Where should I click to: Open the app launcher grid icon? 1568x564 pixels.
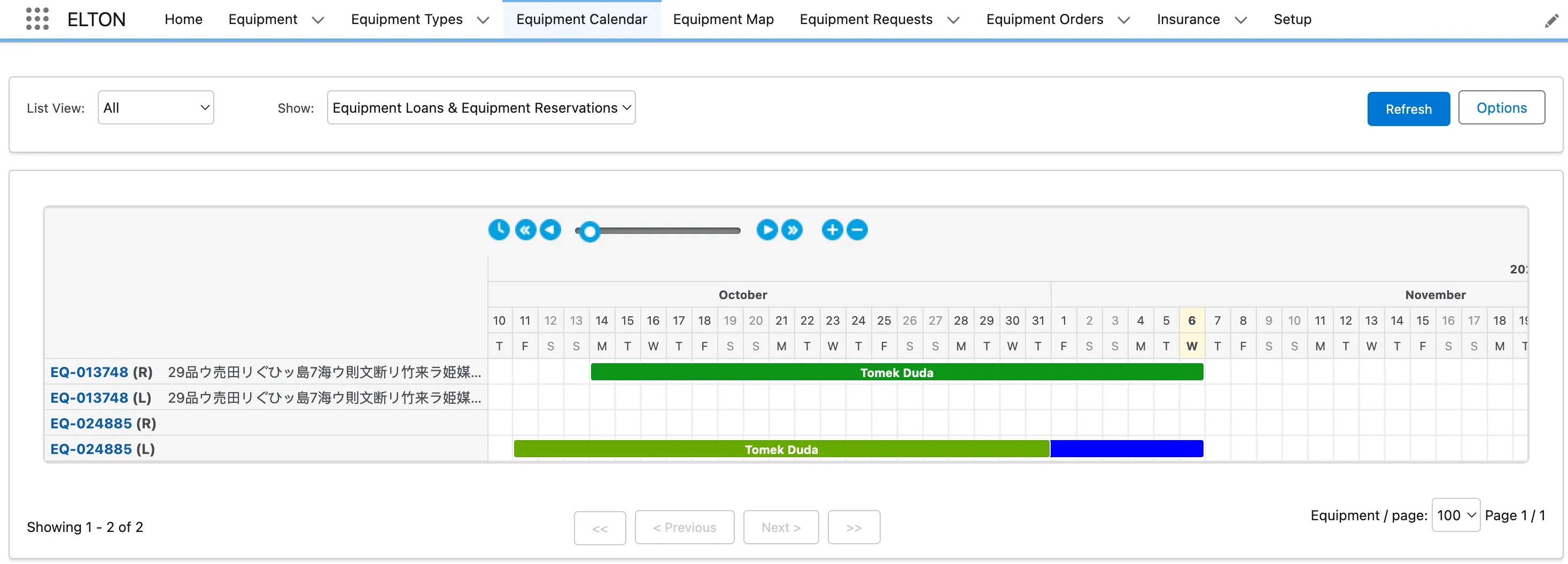[37, 19]
